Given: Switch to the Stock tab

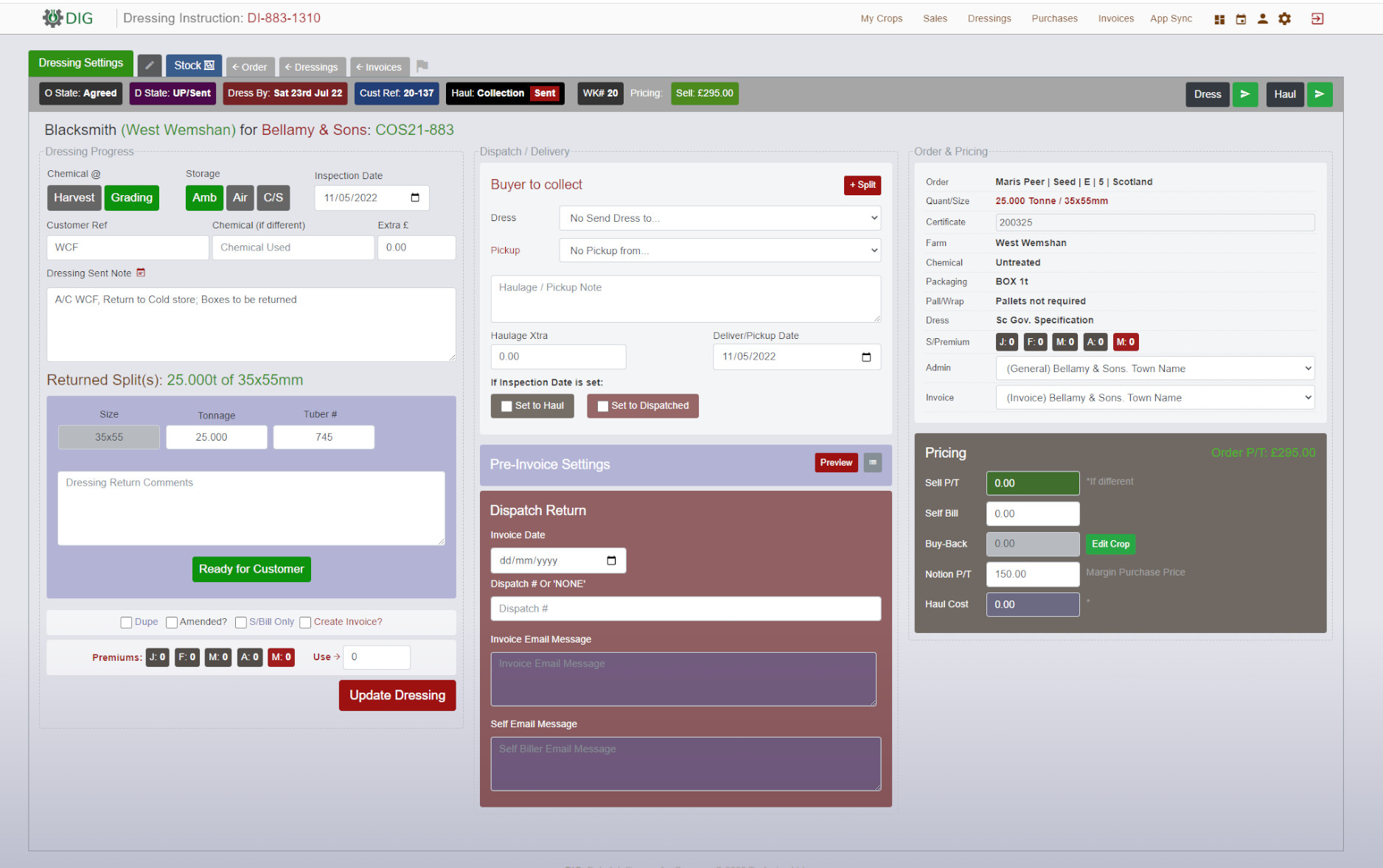Looking at the screenshot, I should (194, 66).
